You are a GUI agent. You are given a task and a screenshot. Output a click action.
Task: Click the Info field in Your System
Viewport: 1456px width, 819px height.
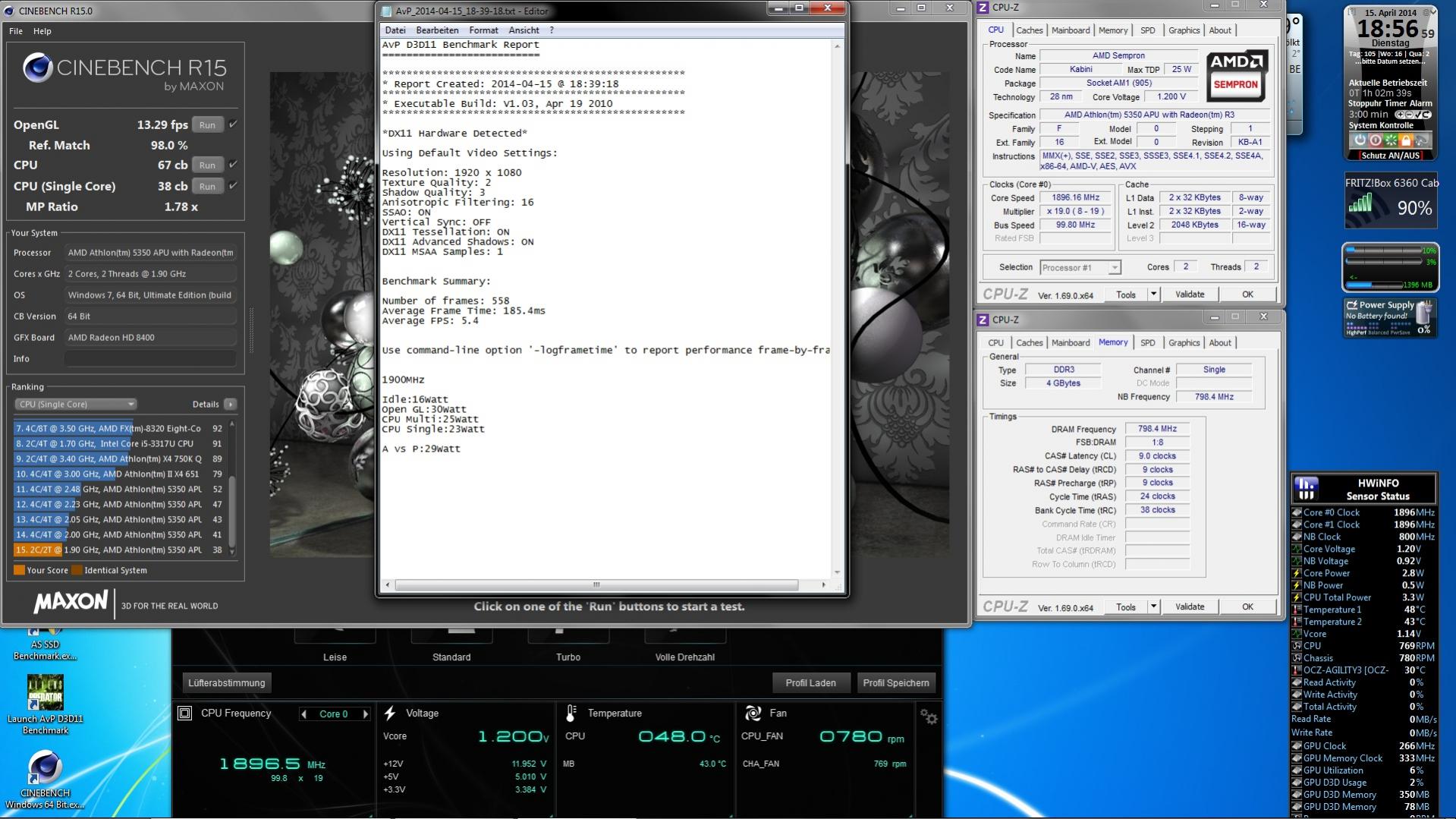click(150, 359)
